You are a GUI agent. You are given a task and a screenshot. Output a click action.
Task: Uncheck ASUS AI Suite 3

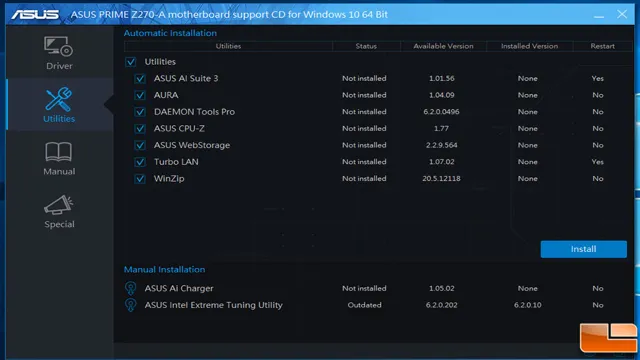tap(140, 78)
